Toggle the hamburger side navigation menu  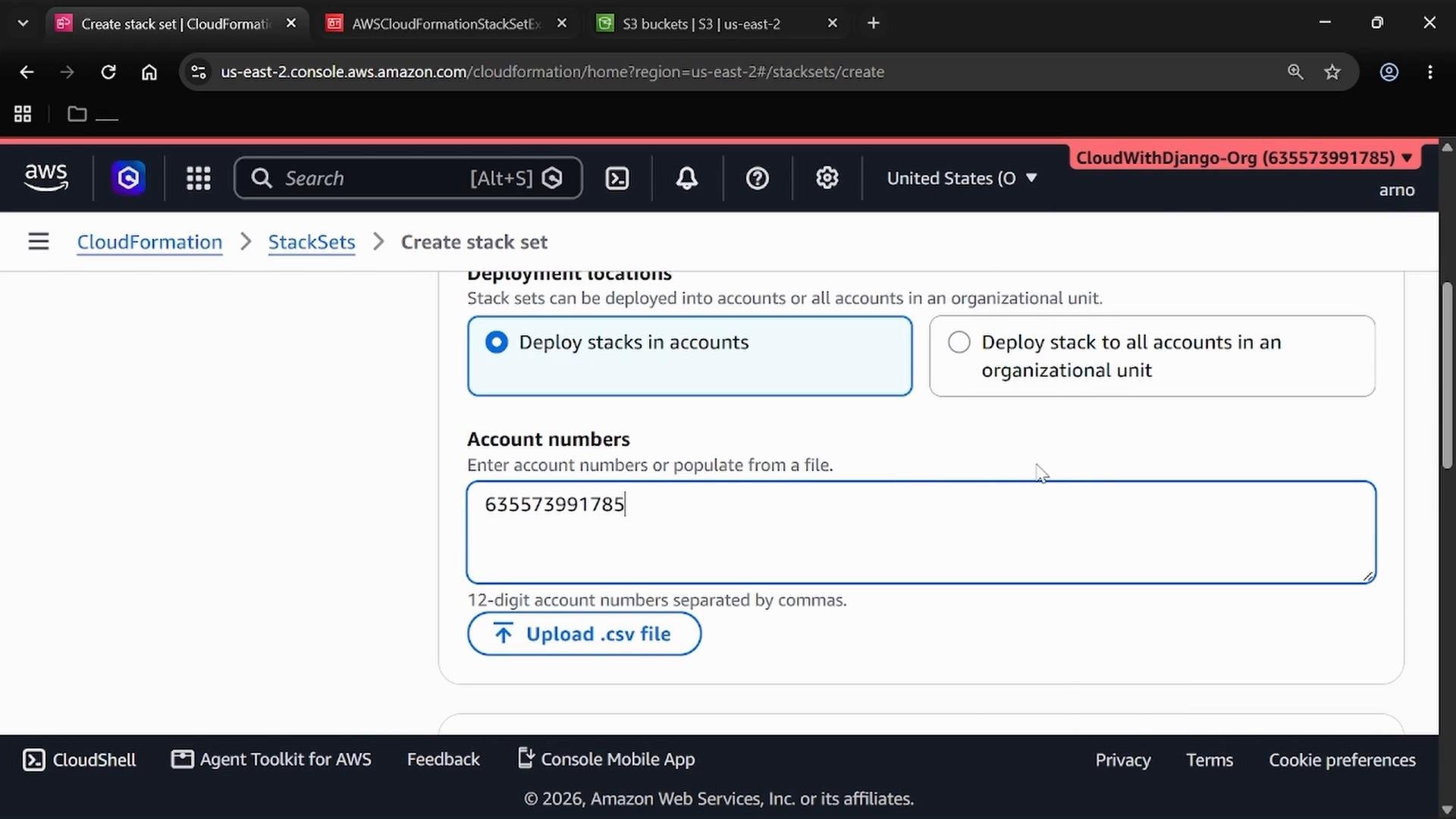(39, 242)
